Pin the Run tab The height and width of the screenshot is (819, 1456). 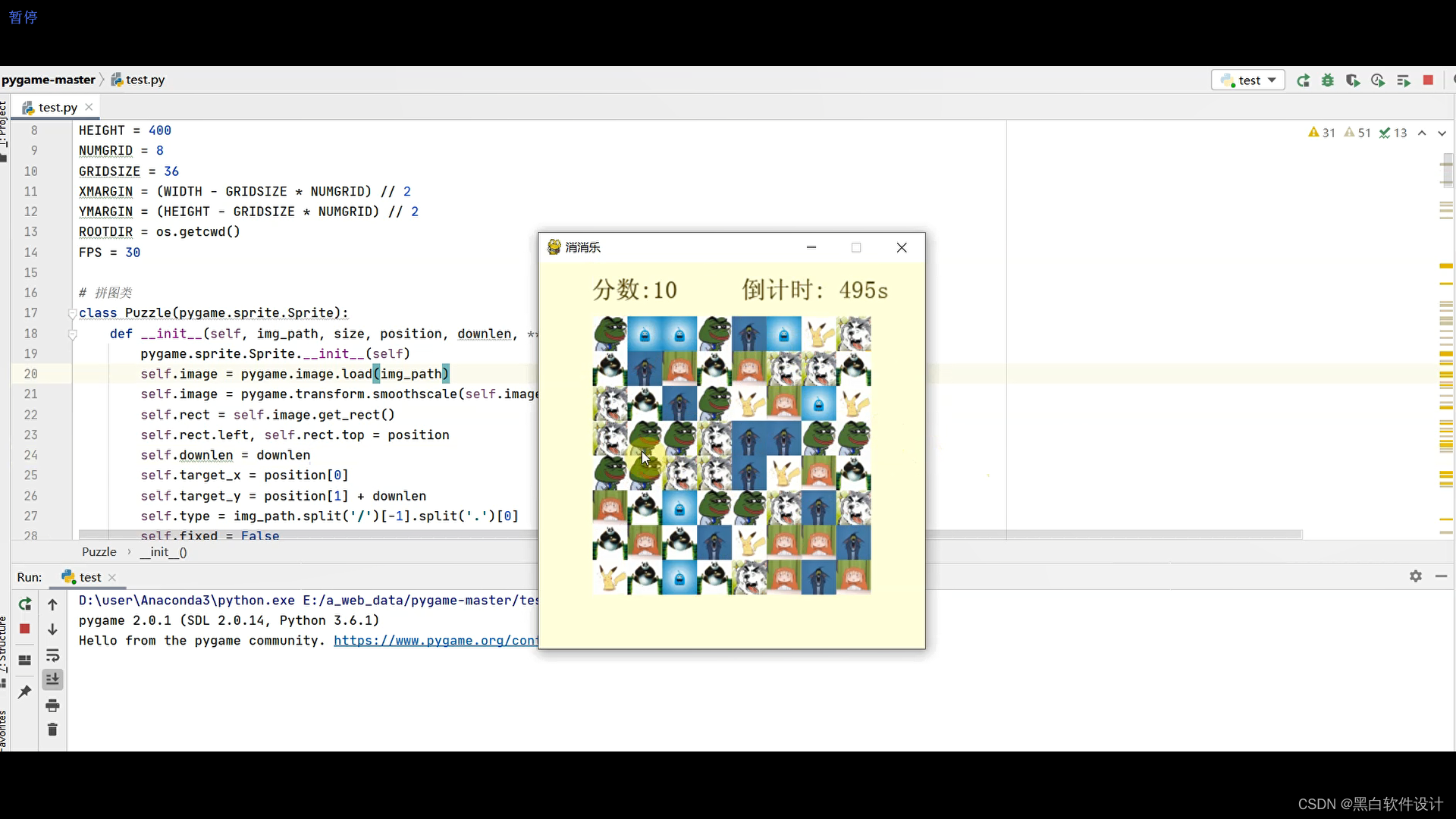tap(25, 692)
